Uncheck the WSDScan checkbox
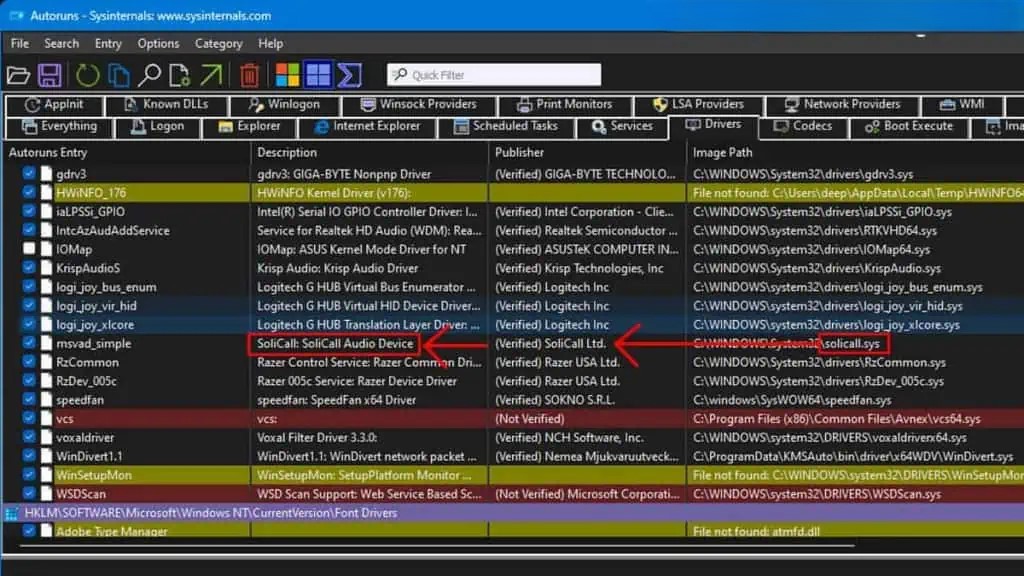 [x=29, y=494]
